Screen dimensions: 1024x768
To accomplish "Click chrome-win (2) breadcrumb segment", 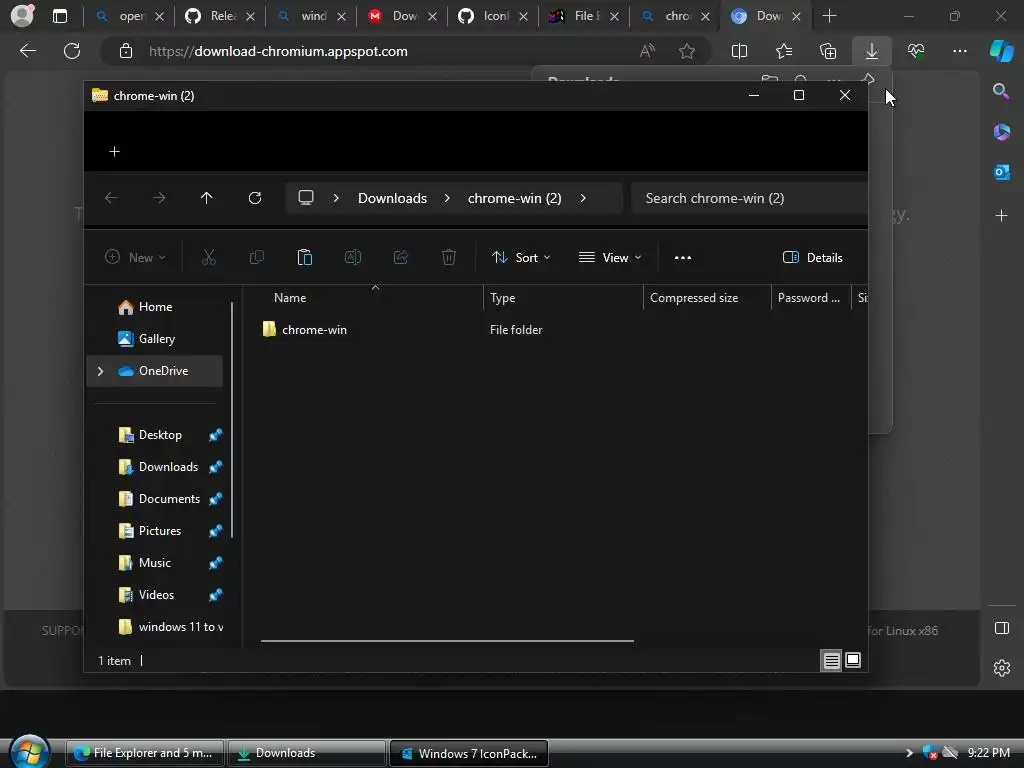I will (515, 198).
